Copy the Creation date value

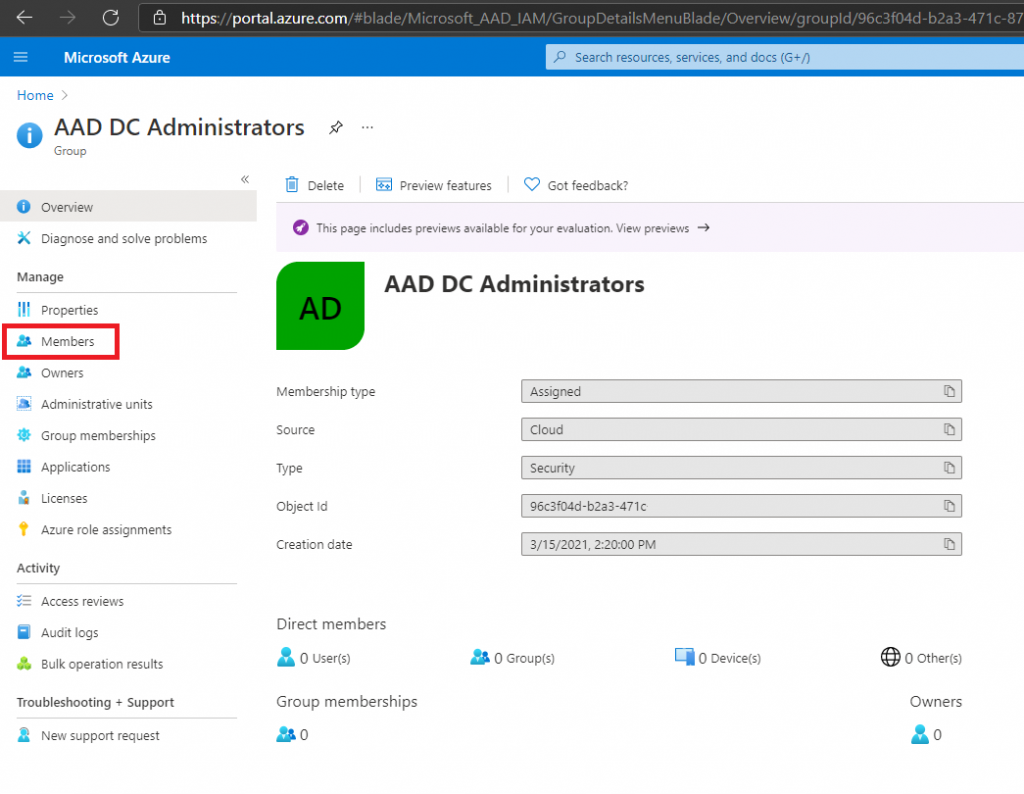949,544
